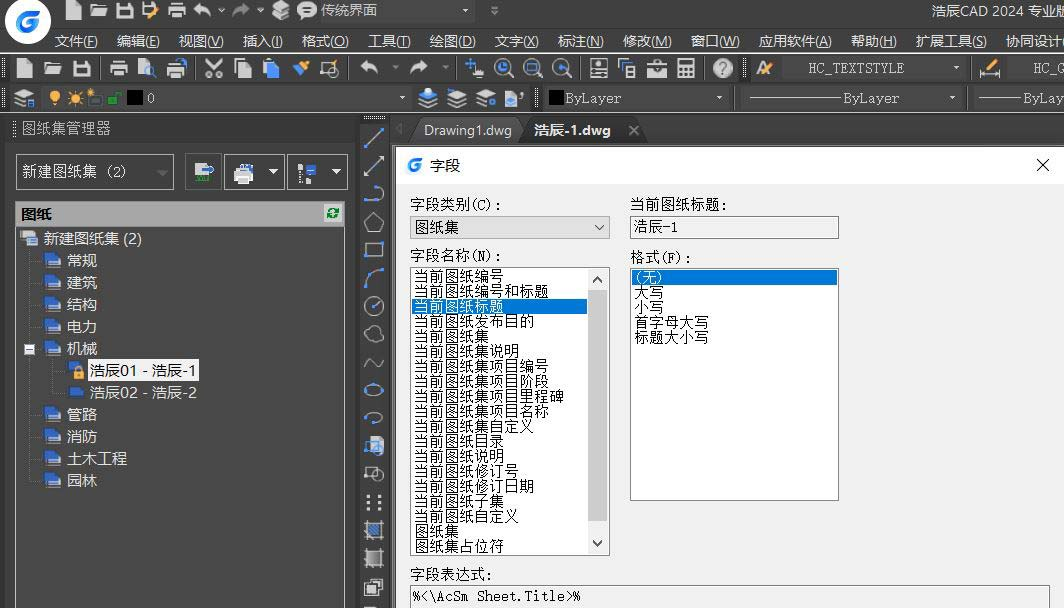Open the ByLayer linetype dropdown

pyautogui.click(x=952, y=98)
